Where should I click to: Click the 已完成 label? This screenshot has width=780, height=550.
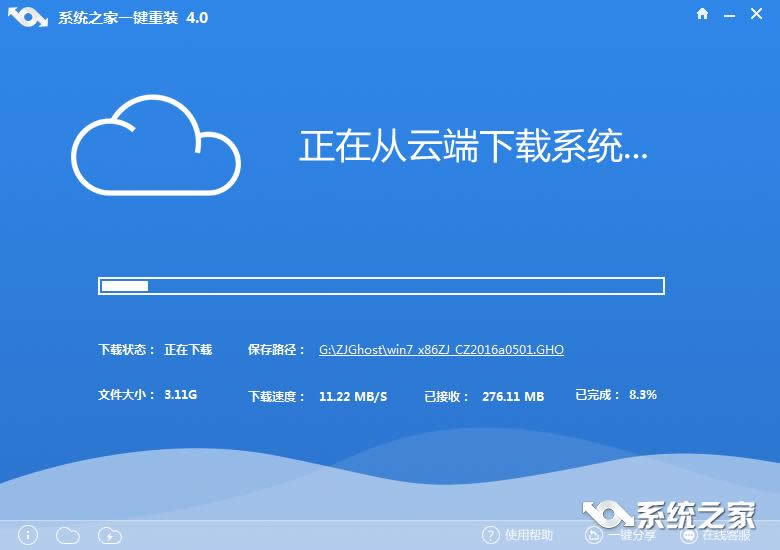tap(597, 395)
